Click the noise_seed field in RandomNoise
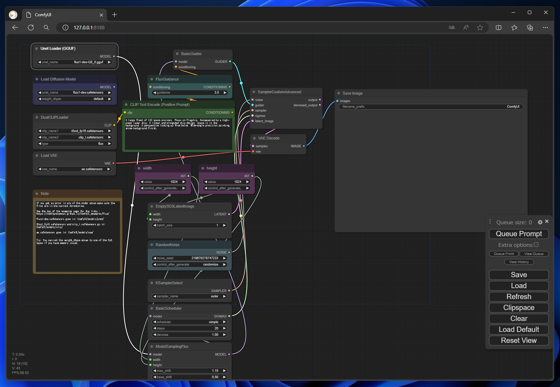 click(x=190, y=258)
